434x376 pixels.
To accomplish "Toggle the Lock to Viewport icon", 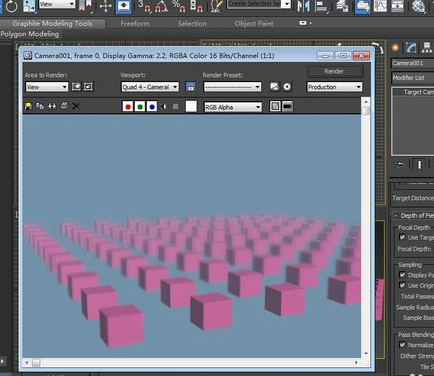I will pos(191,87).
